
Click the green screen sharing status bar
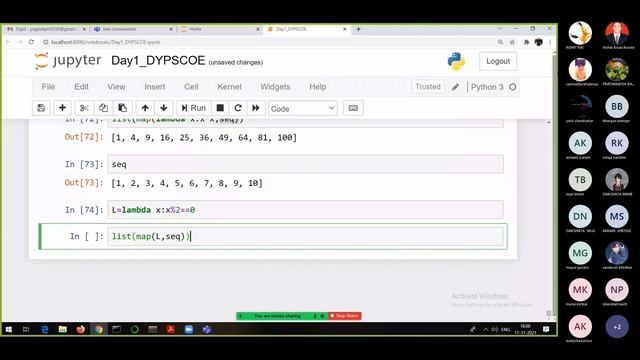click(x=282, y=316)
